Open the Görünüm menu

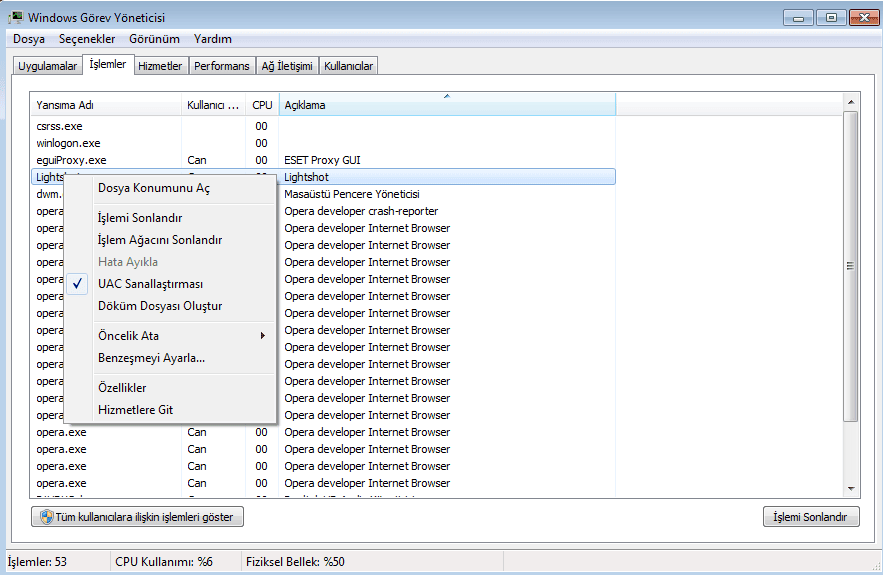154,39
